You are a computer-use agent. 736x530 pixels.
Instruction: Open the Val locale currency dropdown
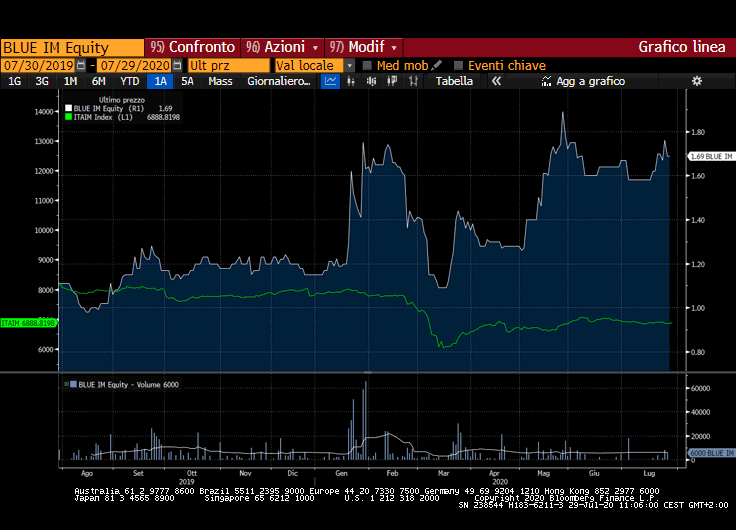tap(350, 65)
